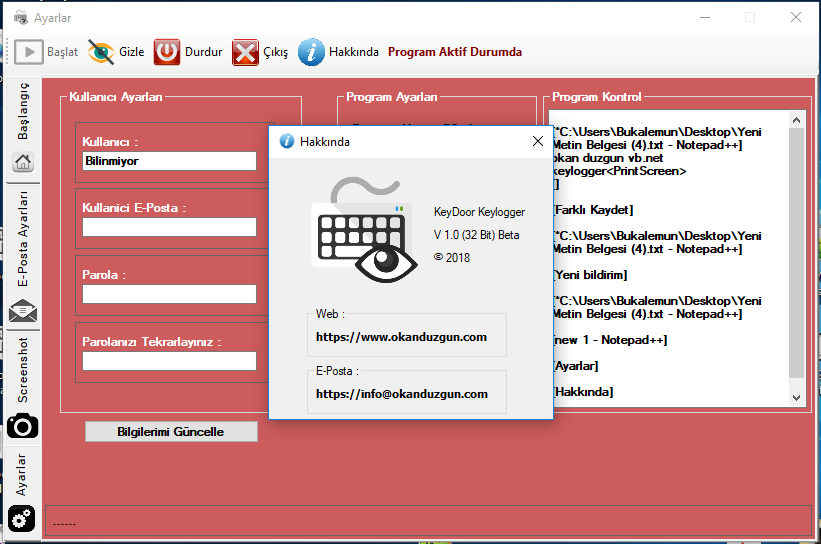Click the V 1.0 (32 Bit) Beta text
This screenshot has width=821, height=544.
[x=476, y=235]
